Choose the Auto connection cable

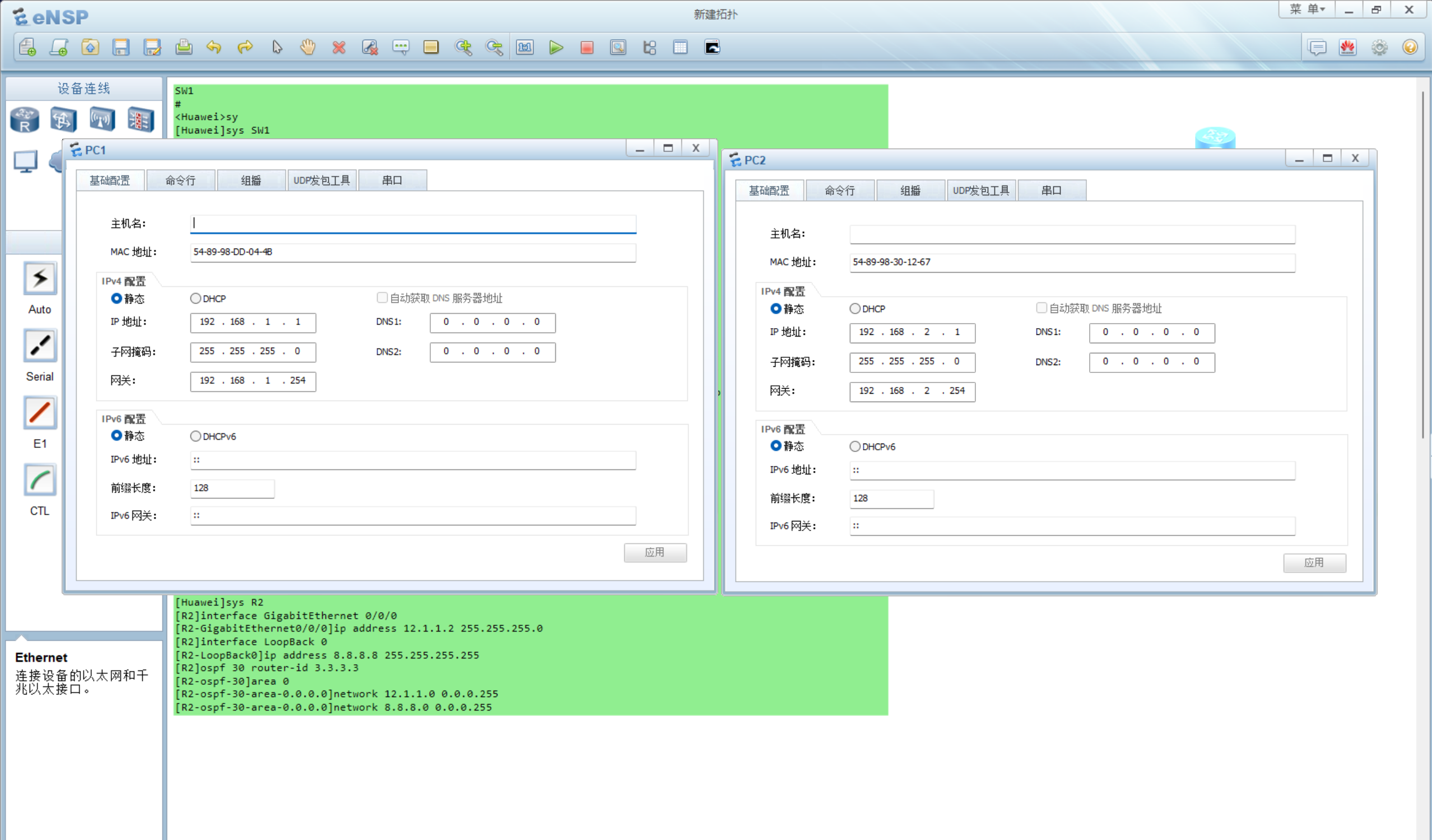click(x=40, y=279)
